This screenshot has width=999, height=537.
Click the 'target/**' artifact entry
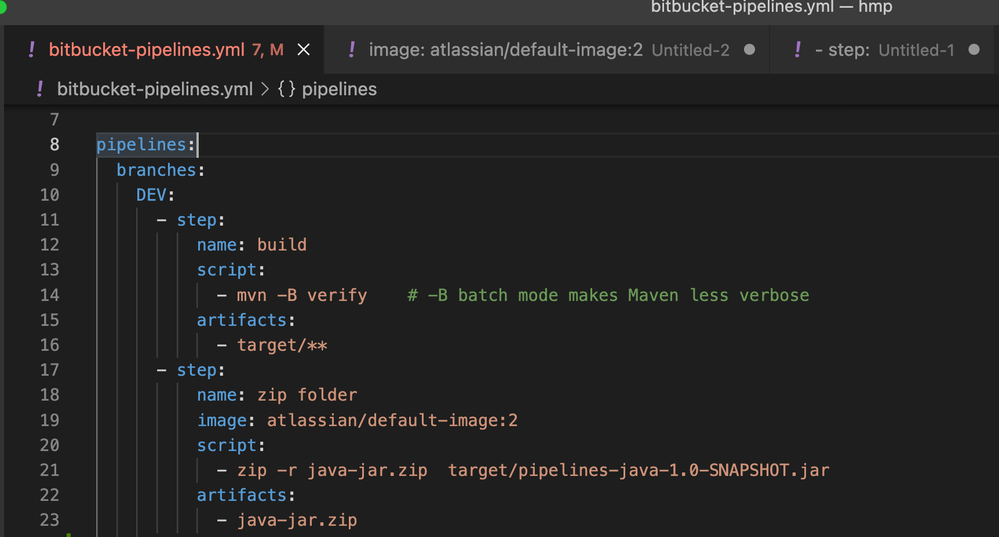point(282,345)
